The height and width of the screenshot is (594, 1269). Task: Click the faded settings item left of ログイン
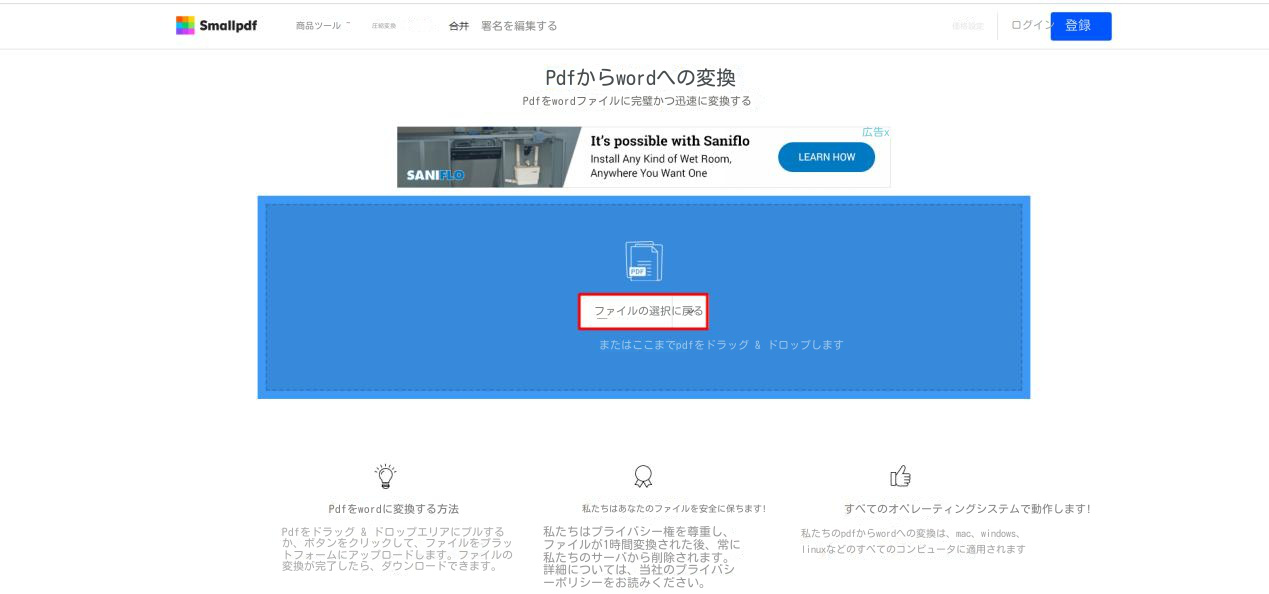966,26
